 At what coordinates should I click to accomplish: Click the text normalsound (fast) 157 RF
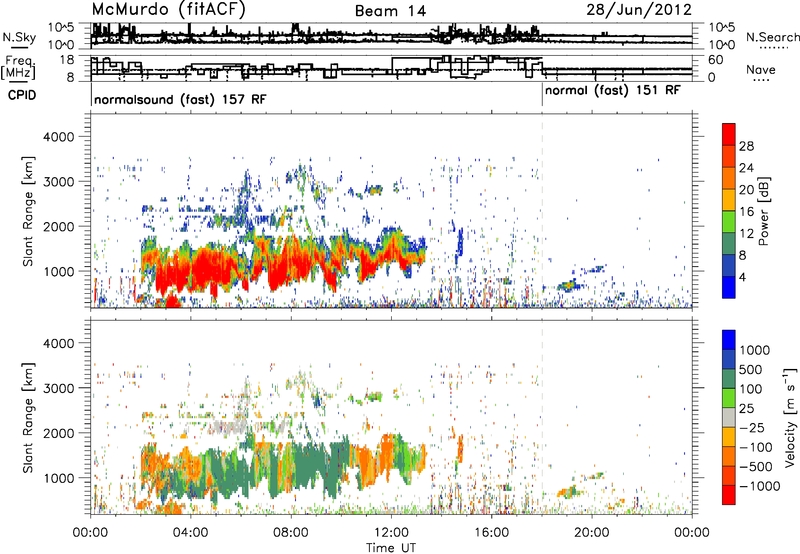pos(180,100)
